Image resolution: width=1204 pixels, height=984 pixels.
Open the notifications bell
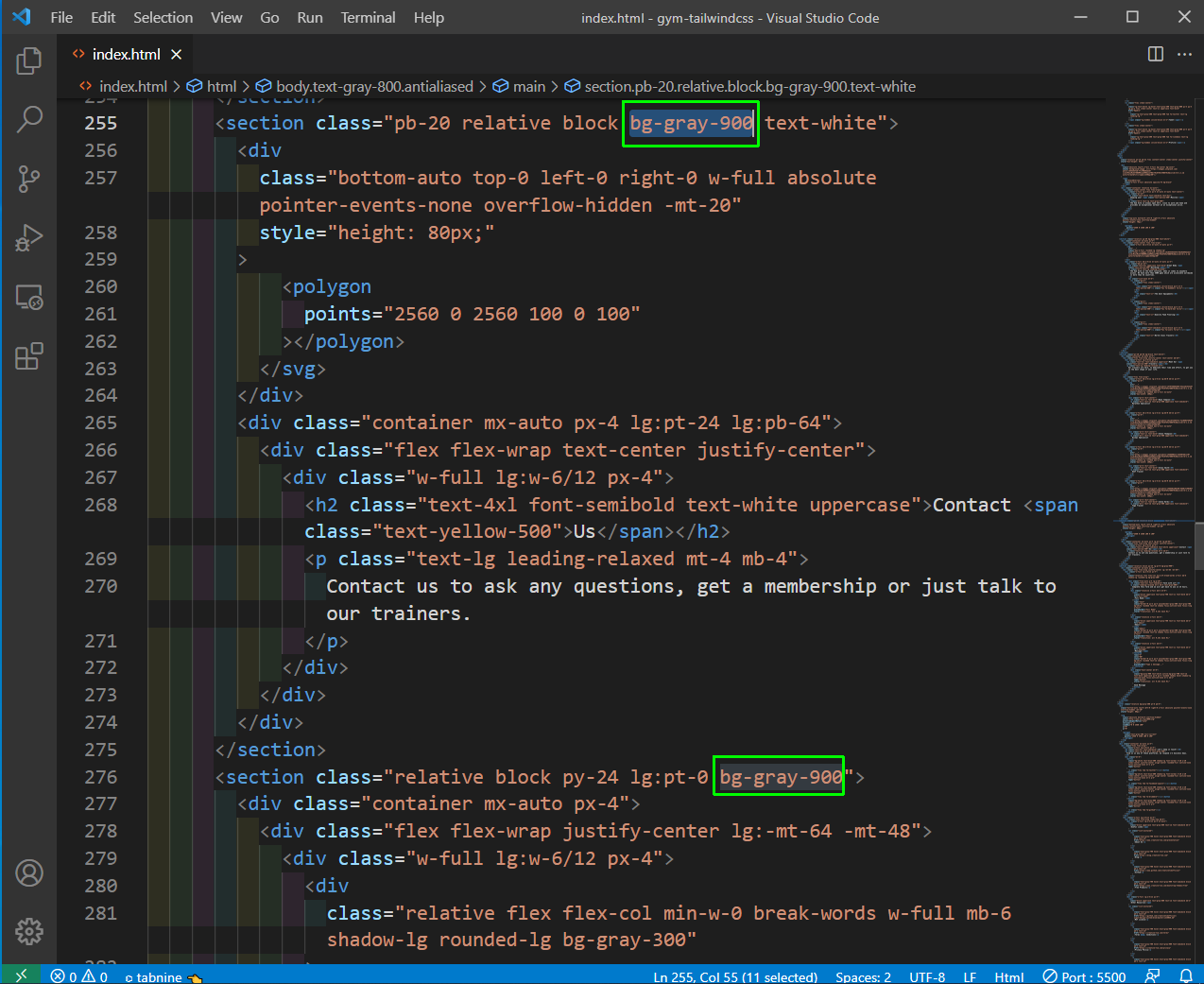click(x=1185, y=975)
